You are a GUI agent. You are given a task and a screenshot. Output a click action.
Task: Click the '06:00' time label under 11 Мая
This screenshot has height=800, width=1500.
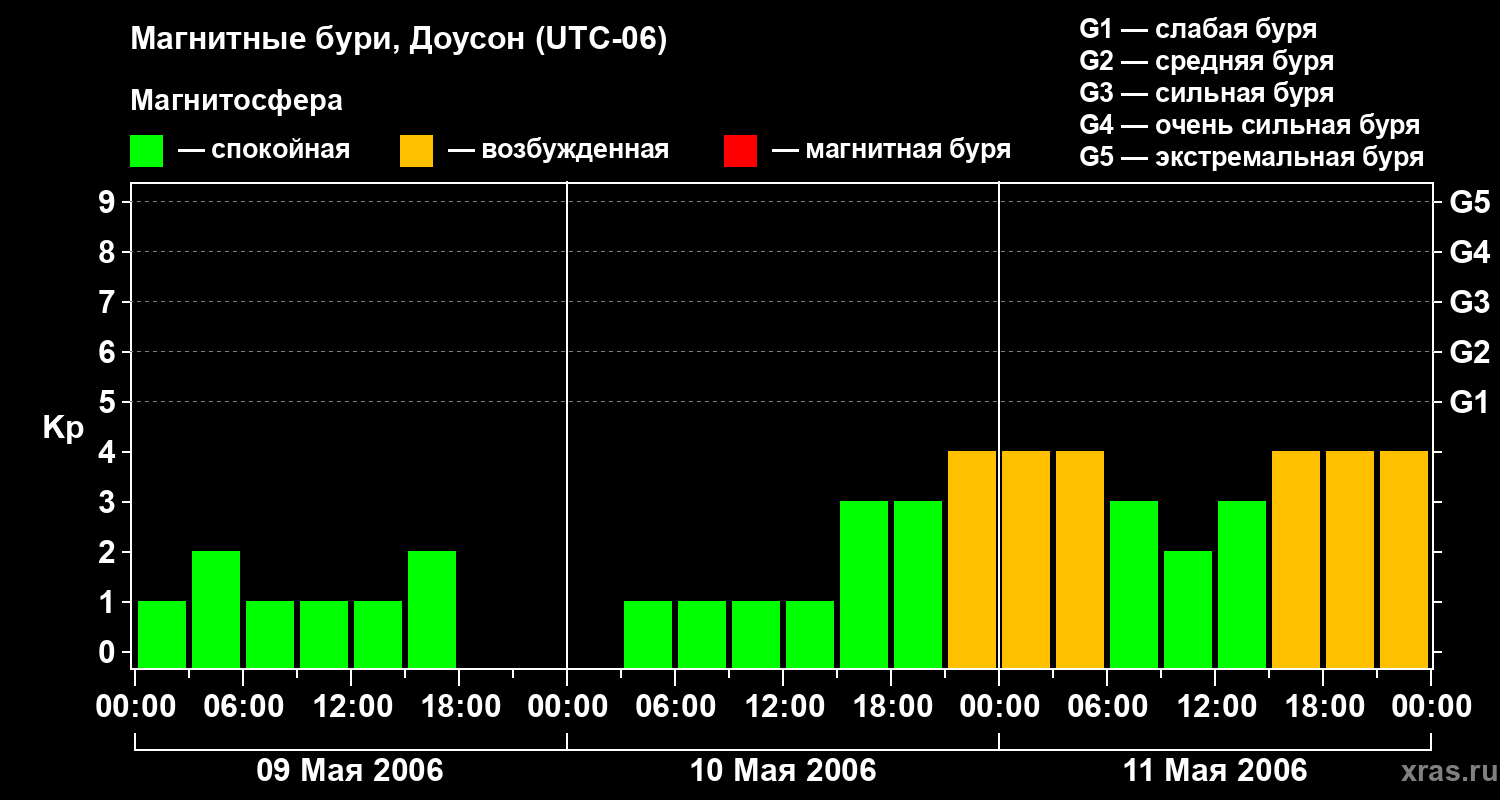(x=1107, y=707)
